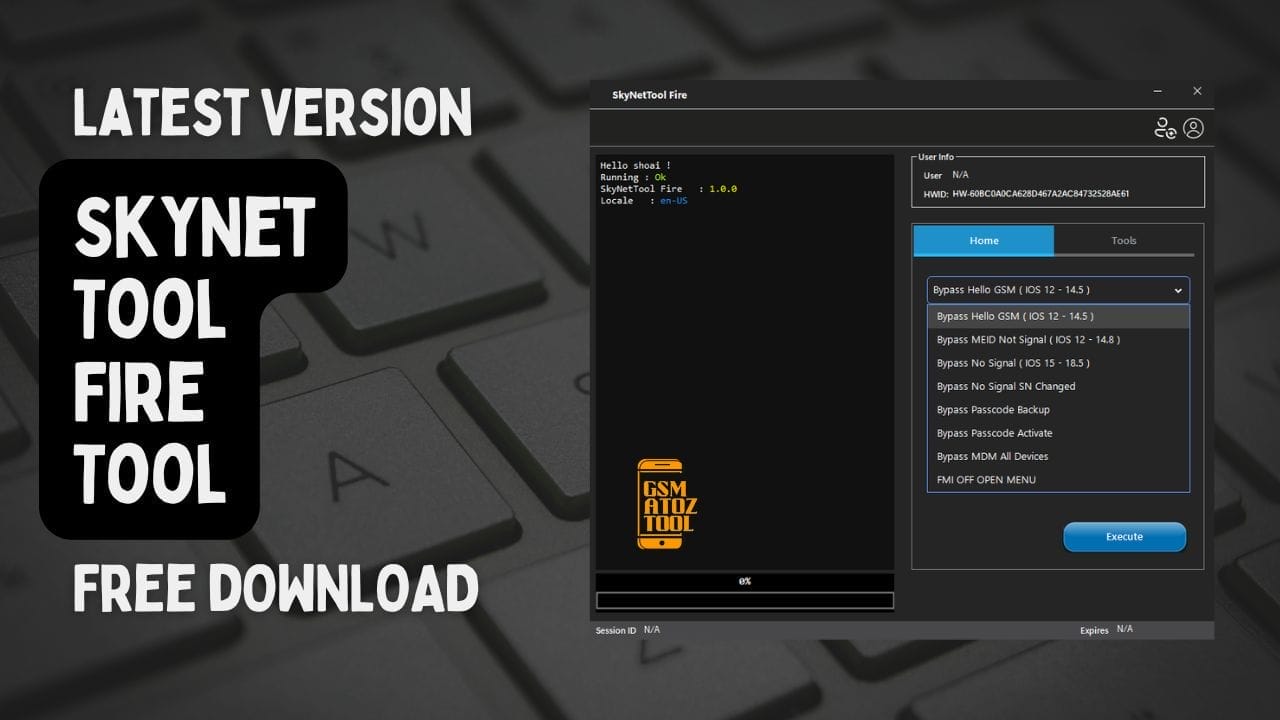Switch to the Tools tab

click(x=1124, y=240)
